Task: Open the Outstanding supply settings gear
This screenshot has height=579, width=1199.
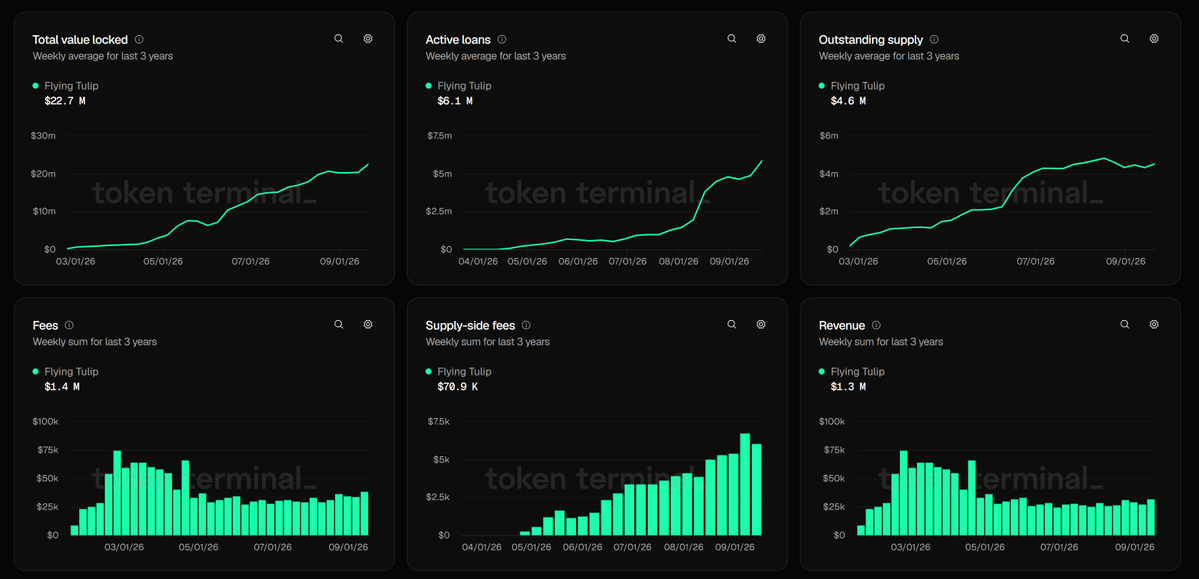Action: pos(1154,38)
